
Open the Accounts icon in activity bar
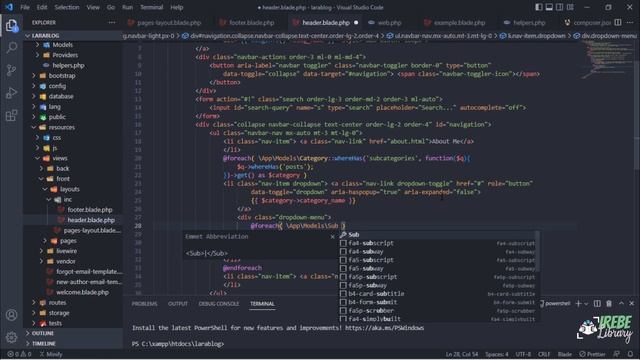click(11, 315)
